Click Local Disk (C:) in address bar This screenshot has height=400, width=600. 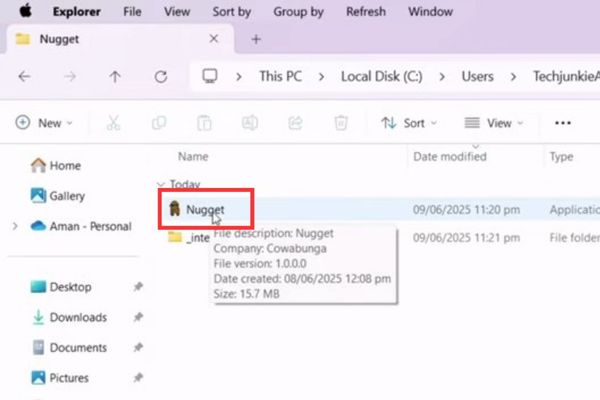382,77
